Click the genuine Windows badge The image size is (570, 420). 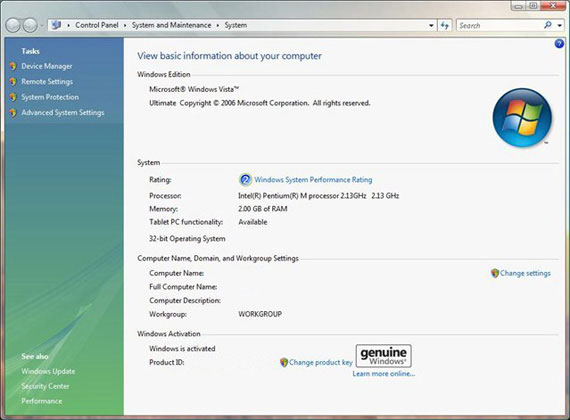(384, 356)
